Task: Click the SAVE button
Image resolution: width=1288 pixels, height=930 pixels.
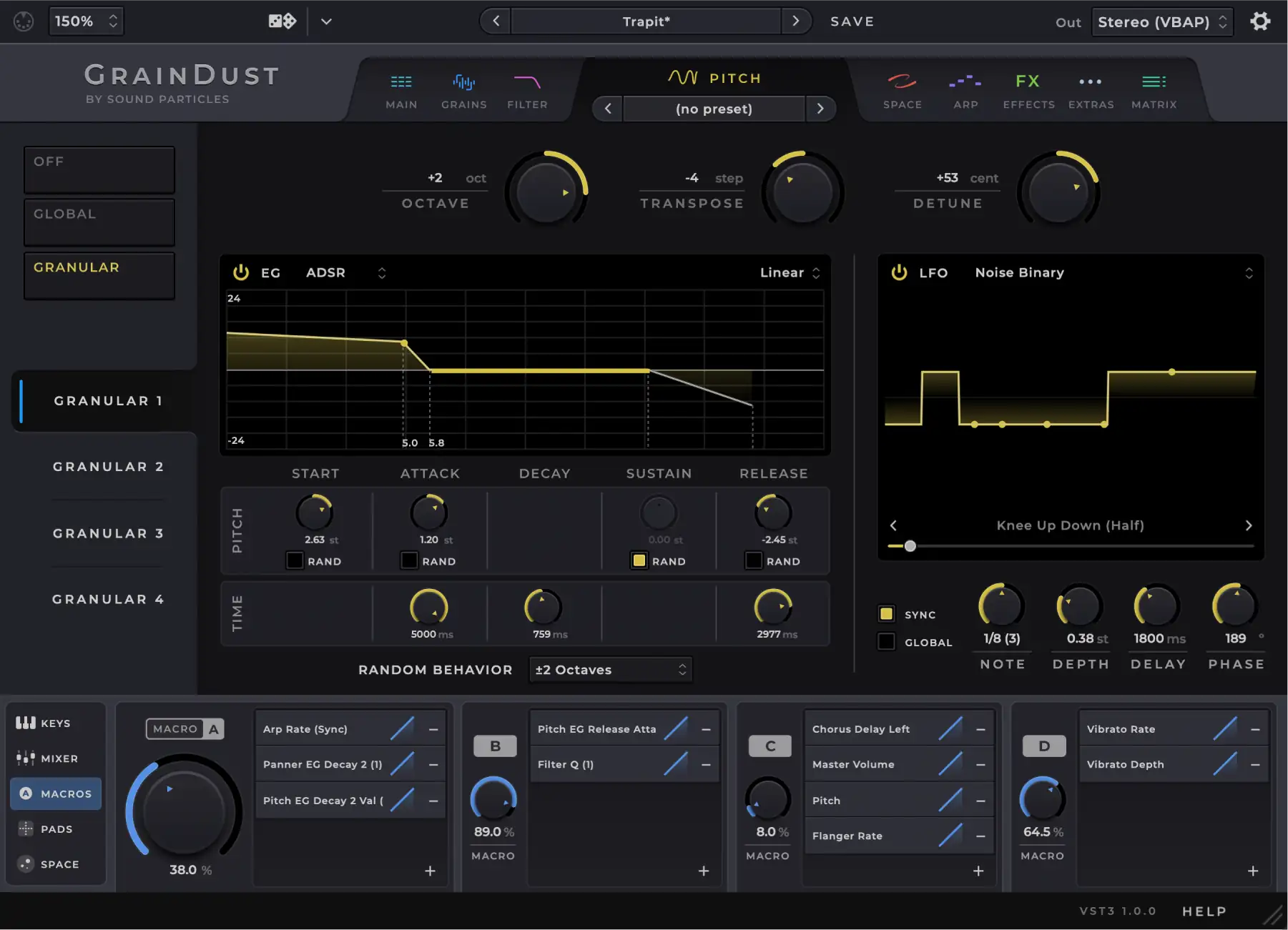Action: pyautogui.click(x=852, y=21)
